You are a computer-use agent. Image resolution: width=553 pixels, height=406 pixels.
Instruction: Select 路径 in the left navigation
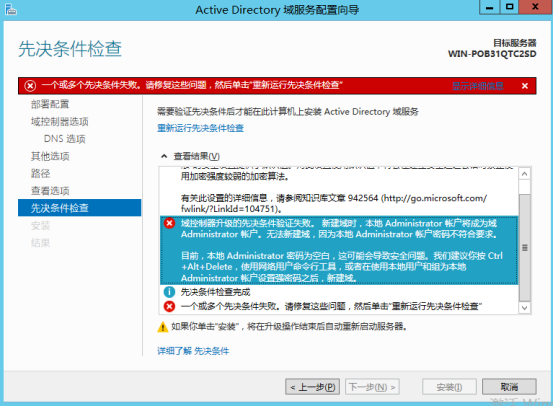pos(40,173)
